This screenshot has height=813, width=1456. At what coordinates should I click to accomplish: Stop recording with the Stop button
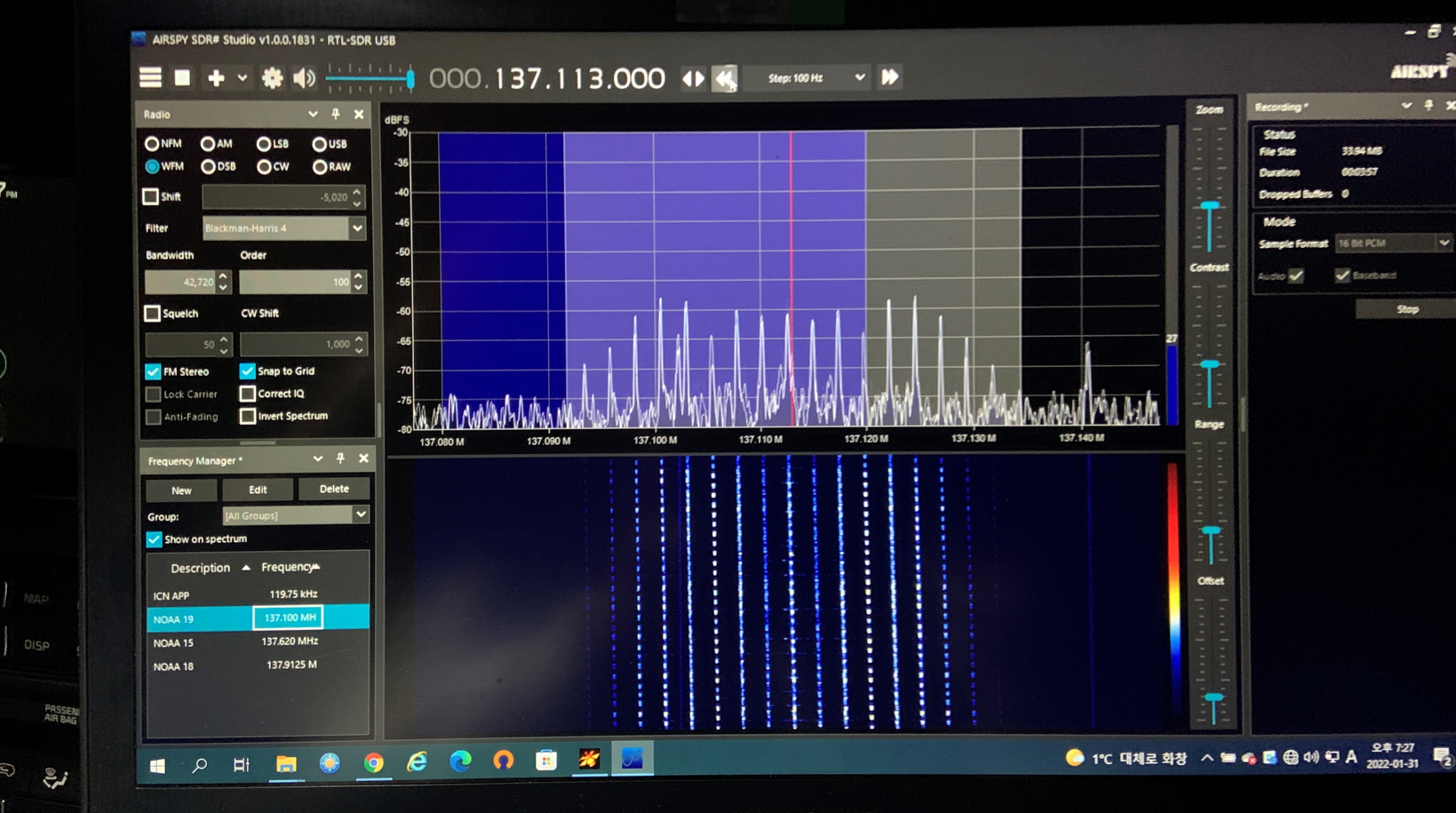pos(1406,309)
